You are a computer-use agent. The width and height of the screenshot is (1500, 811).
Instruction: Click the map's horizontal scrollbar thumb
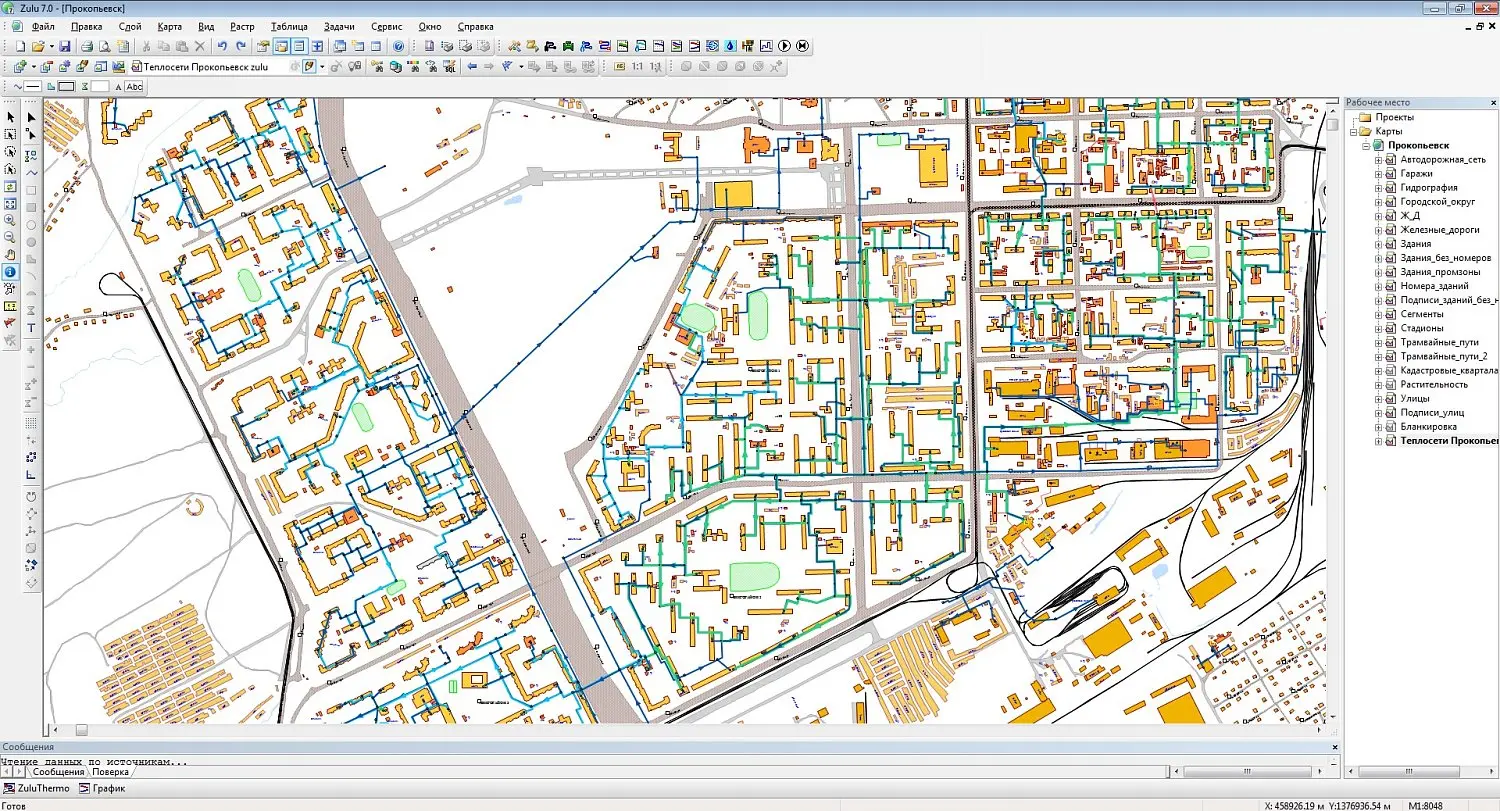coord(82,730)
